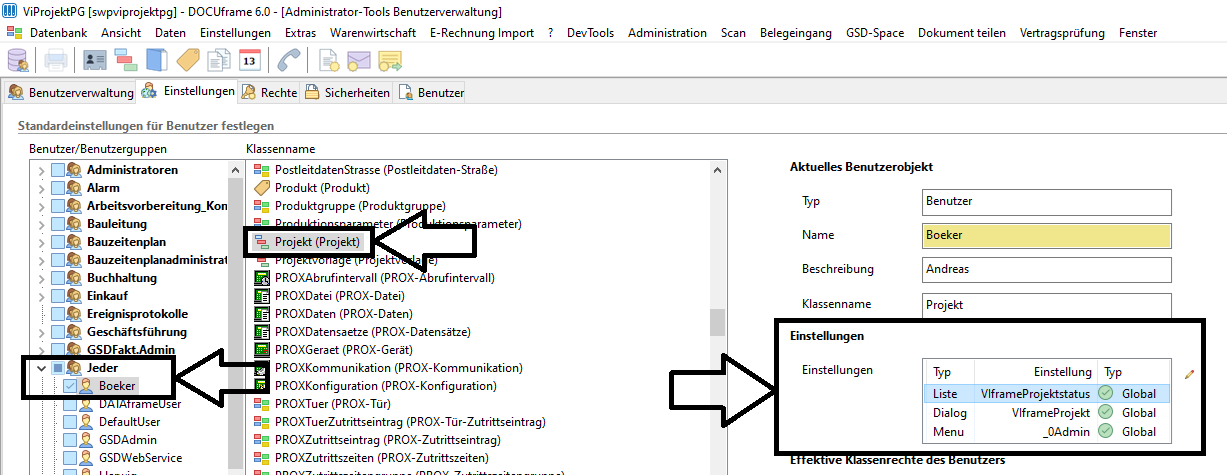Switch to the Benutzer tab

[431, 92]
